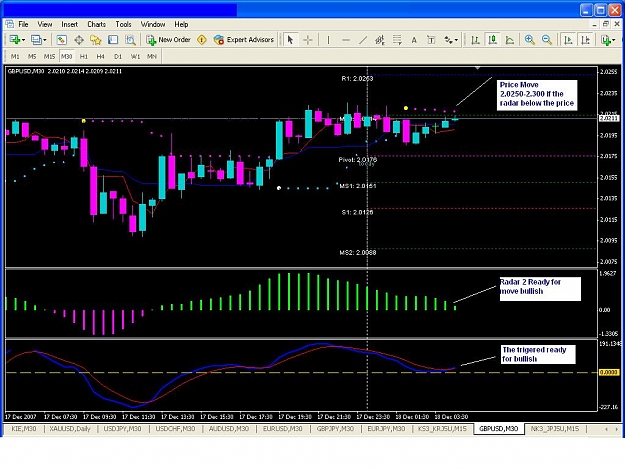Switch to Bar Chart display
625x469 pixels.
(x=475, y=40)
